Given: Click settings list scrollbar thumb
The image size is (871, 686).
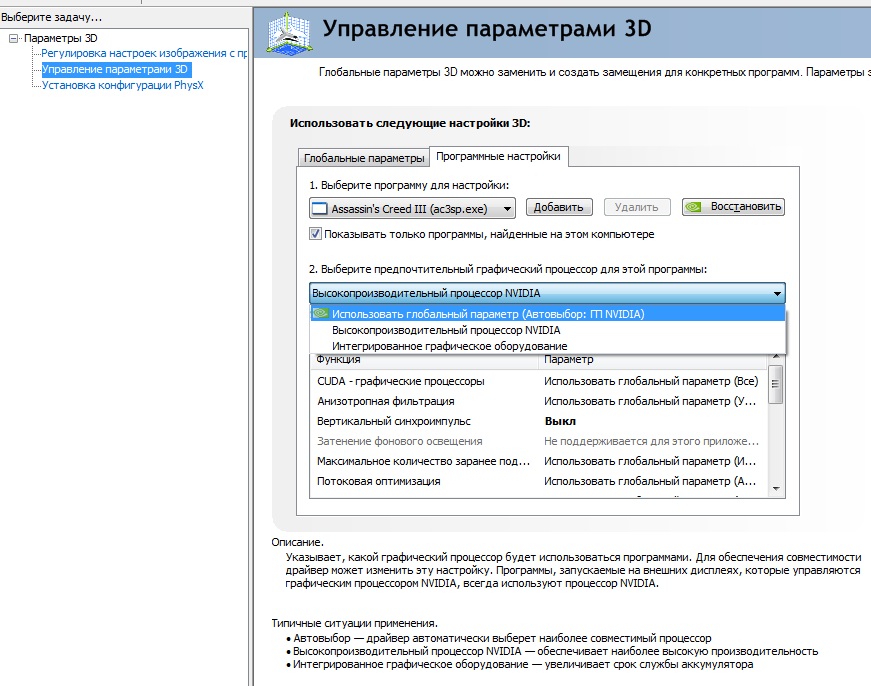Looking at the screenshot, I should coord(776,384).
